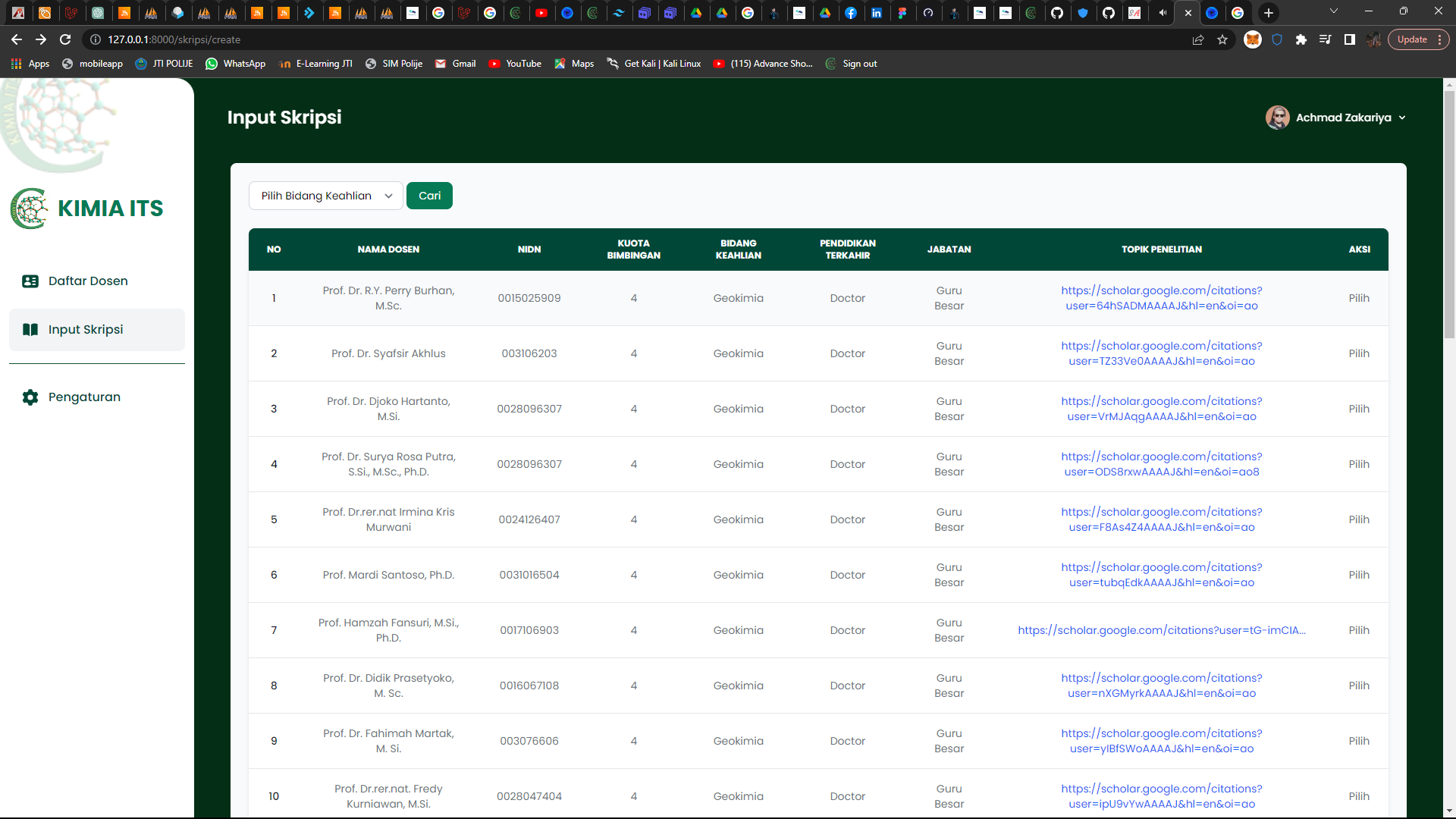Bookmark this page with star icon
Viewport: 1456px width, 819px height.
(x=1222, y=39)
